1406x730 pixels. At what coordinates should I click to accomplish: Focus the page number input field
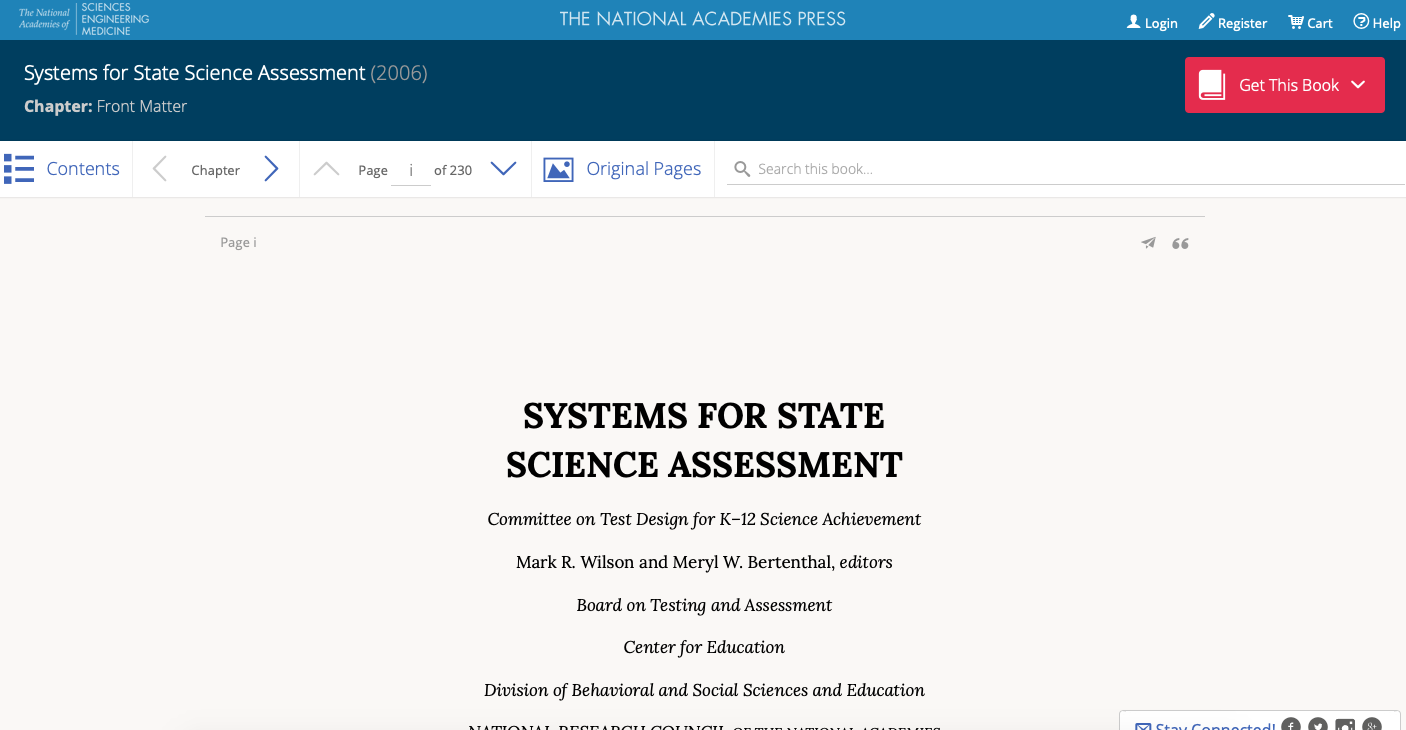(x=411, y=170)
